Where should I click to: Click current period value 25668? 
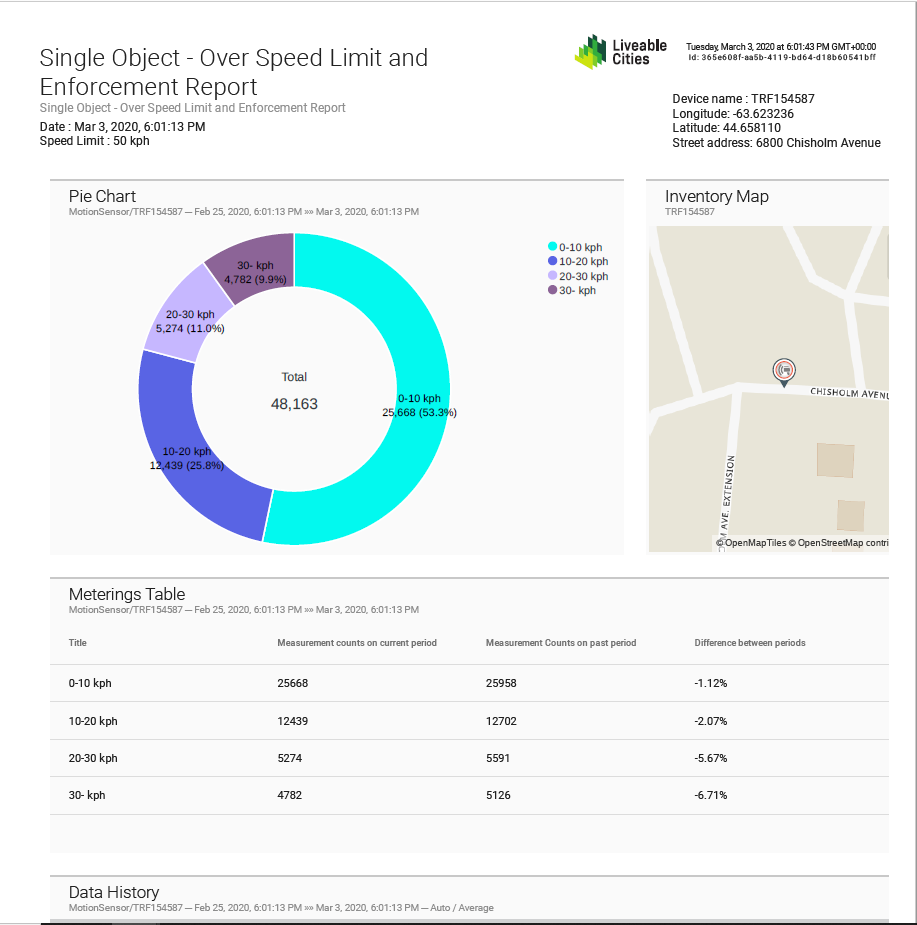[x=293, y=683]
